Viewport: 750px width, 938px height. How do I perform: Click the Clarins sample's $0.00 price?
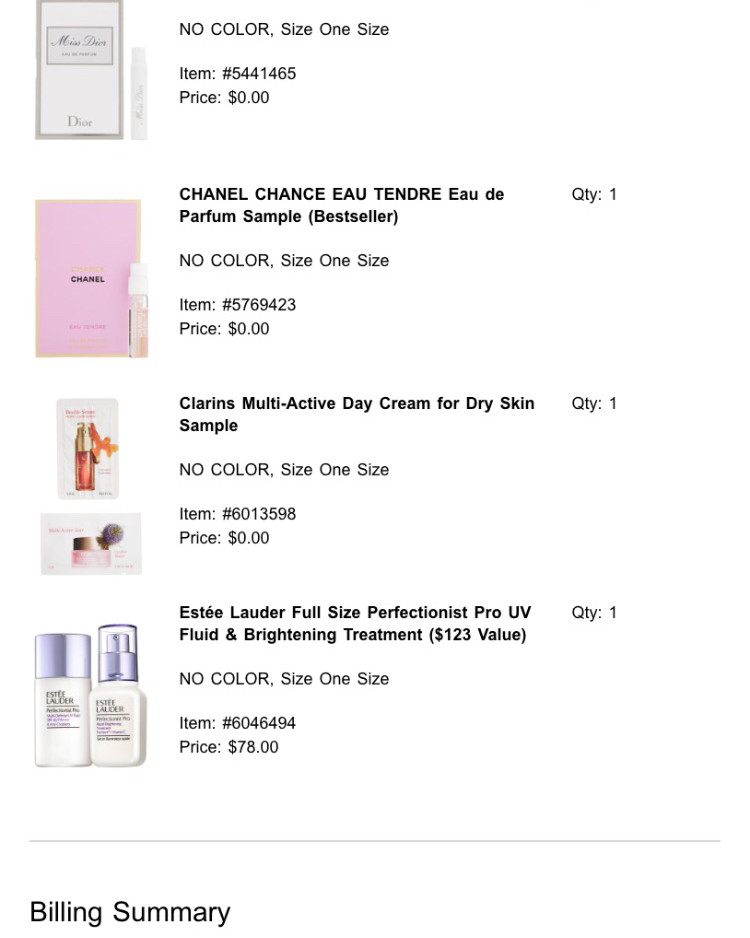pos(248,538)
